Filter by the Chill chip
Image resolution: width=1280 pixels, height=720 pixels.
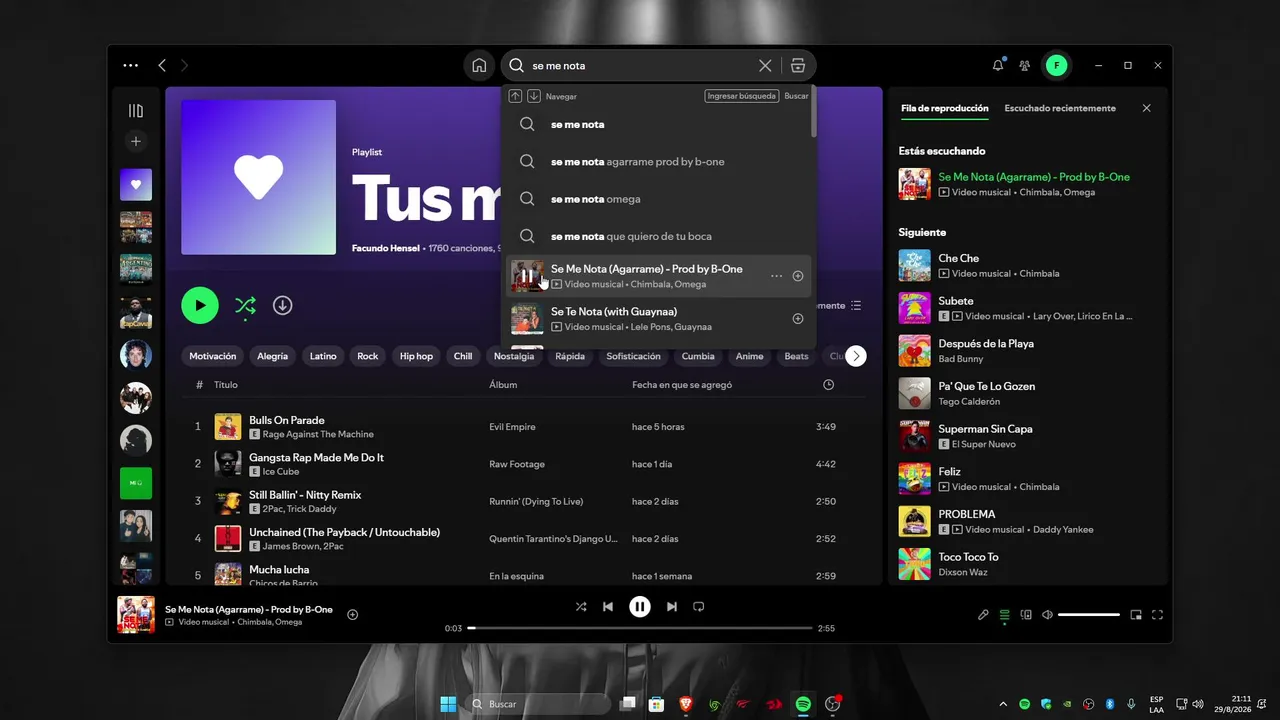point(463,356)
